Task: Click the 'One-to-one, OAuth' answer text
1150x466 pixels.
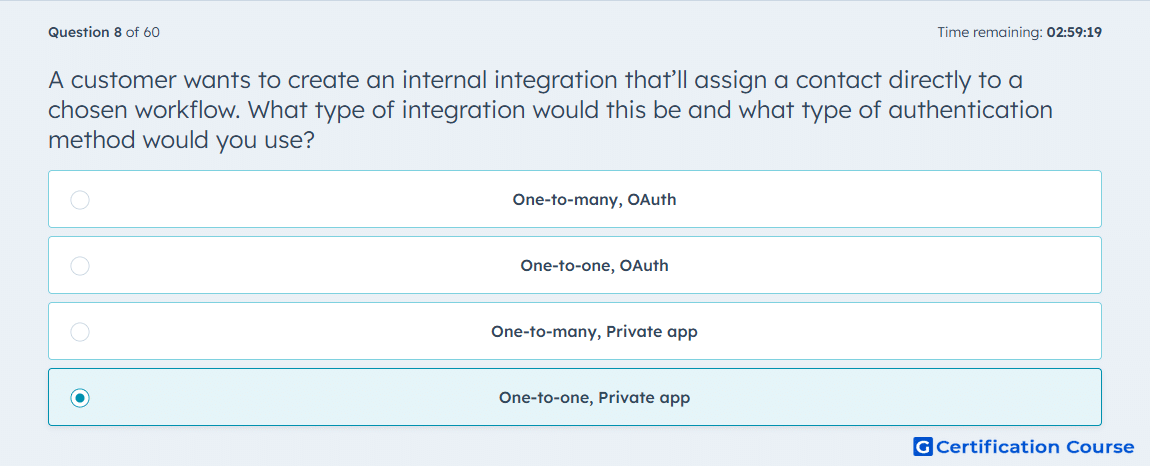Action: 594,266
